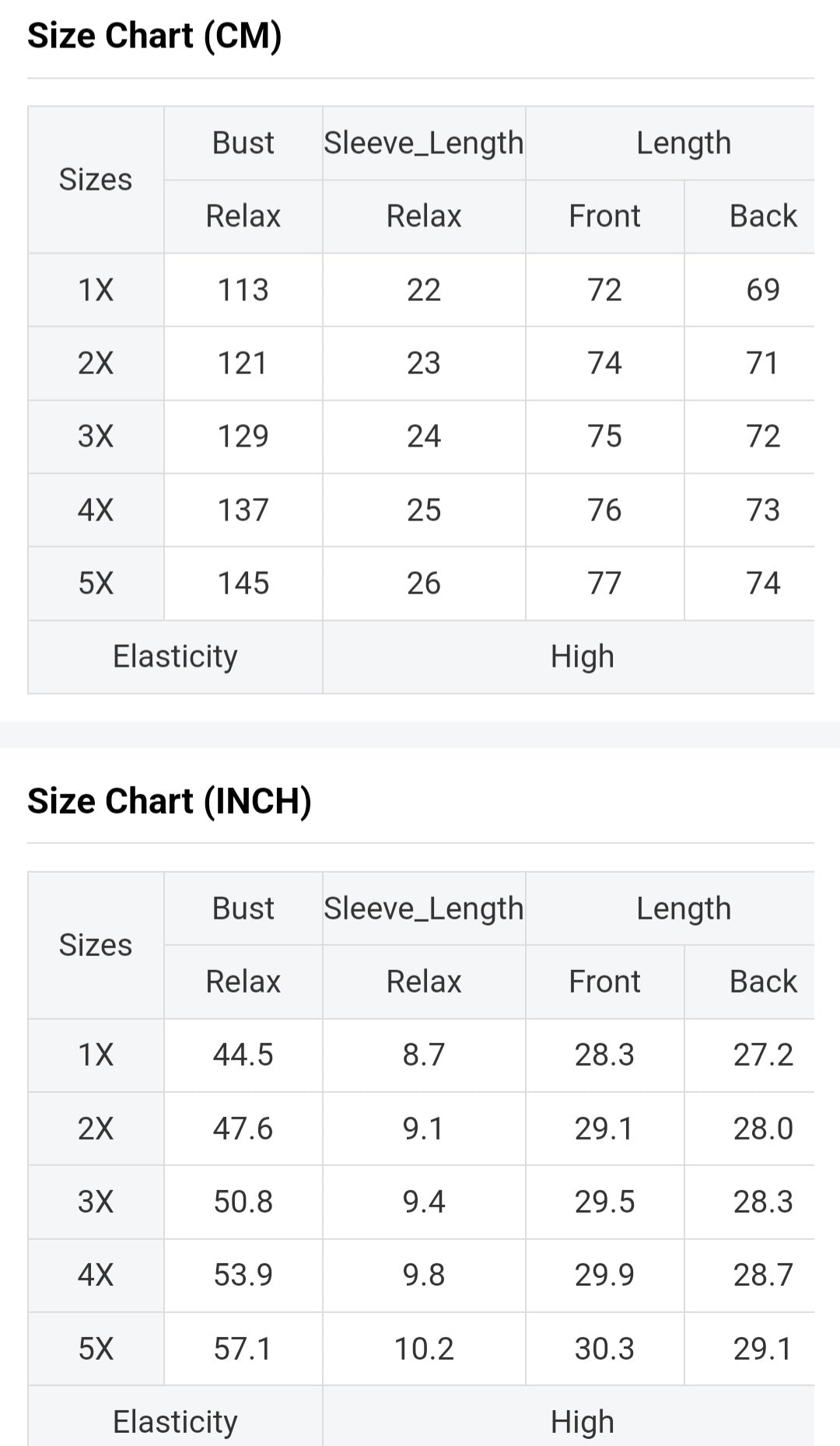Click the 53.9 bust value for 4X
Screen dimensions: 840x1446
coord(243,1275)
